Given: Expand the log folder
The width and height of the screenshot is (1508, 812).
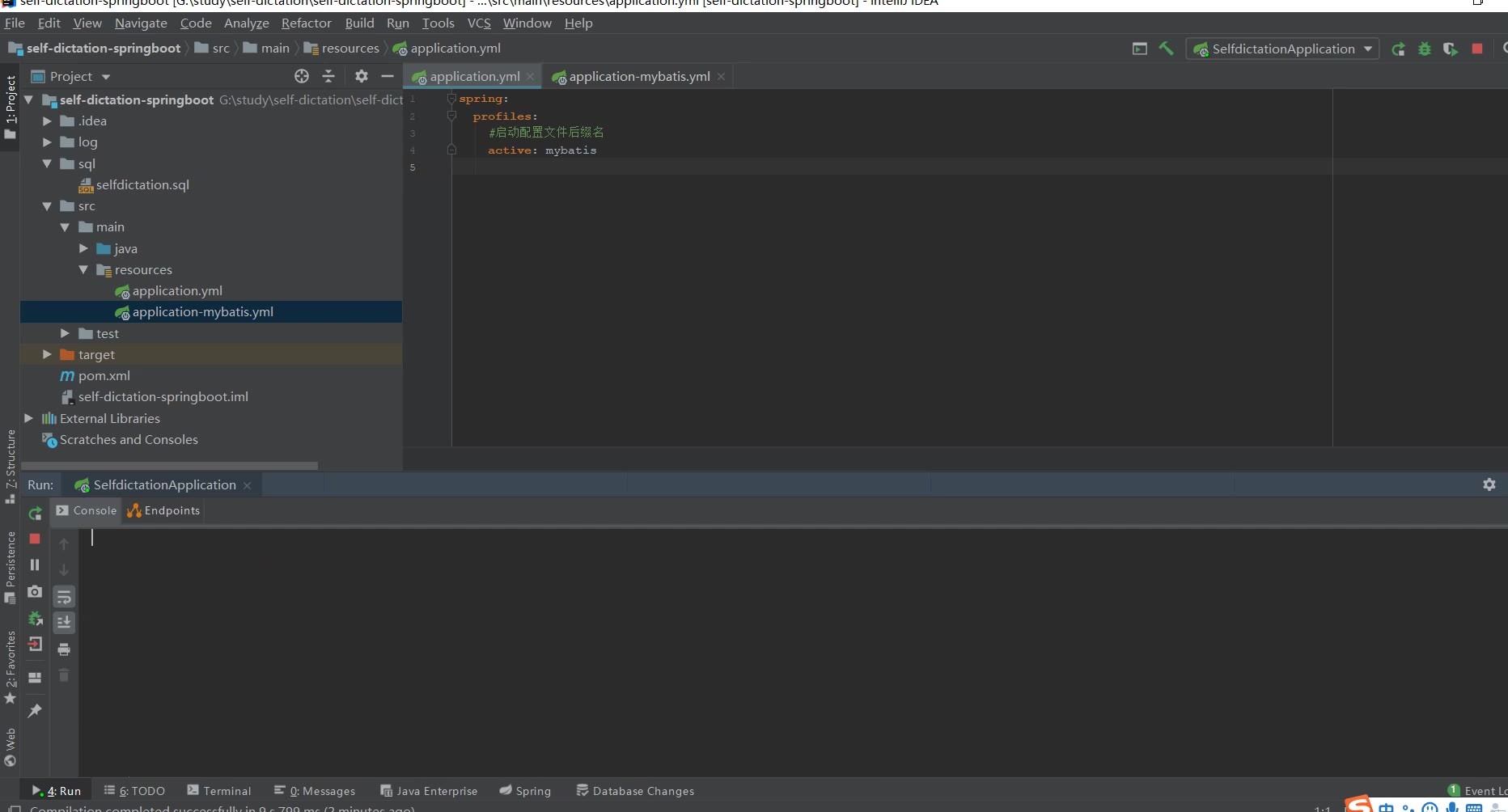Looking at the screenshot, I should click(47, 142).
